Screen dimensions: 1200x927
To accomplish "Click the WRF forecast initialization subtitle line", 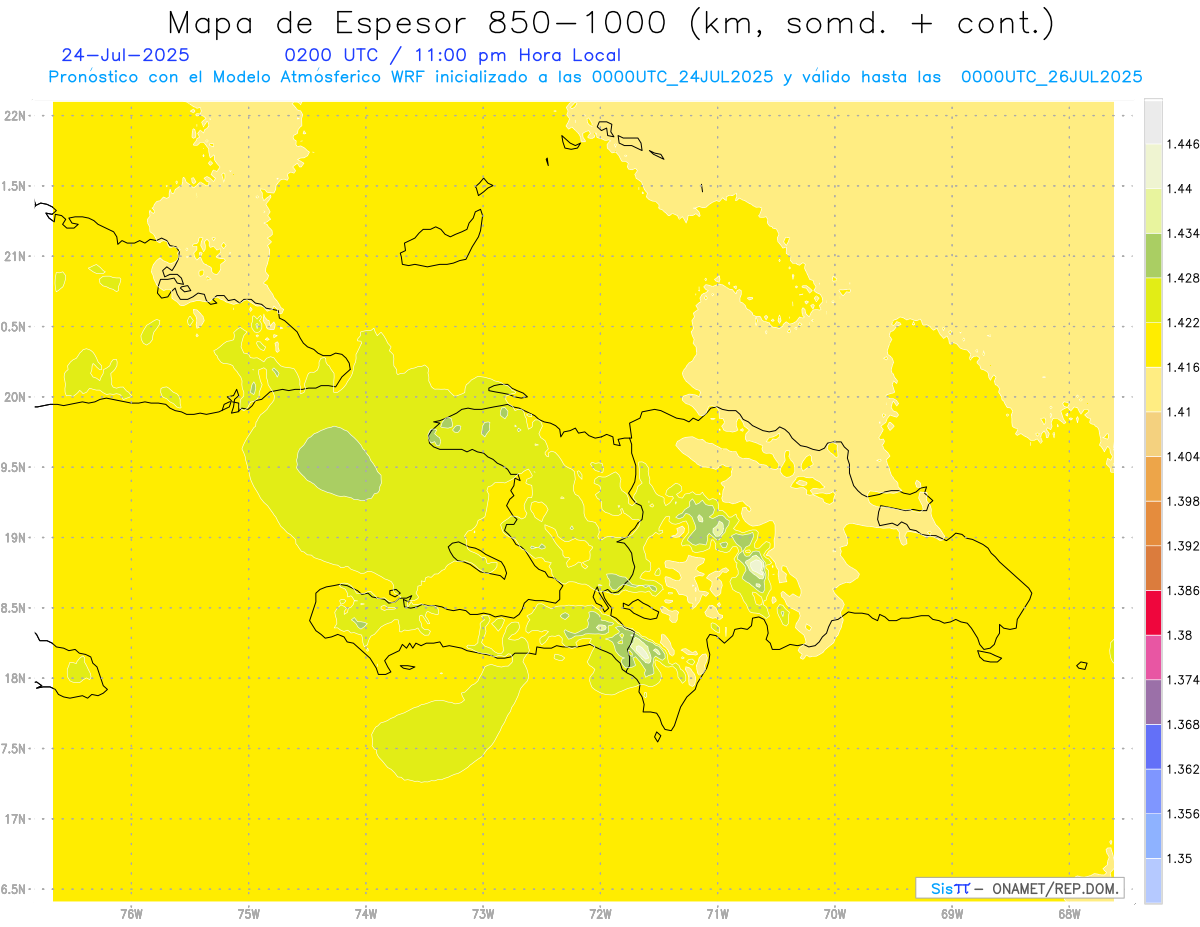I will tap(595, 77).
